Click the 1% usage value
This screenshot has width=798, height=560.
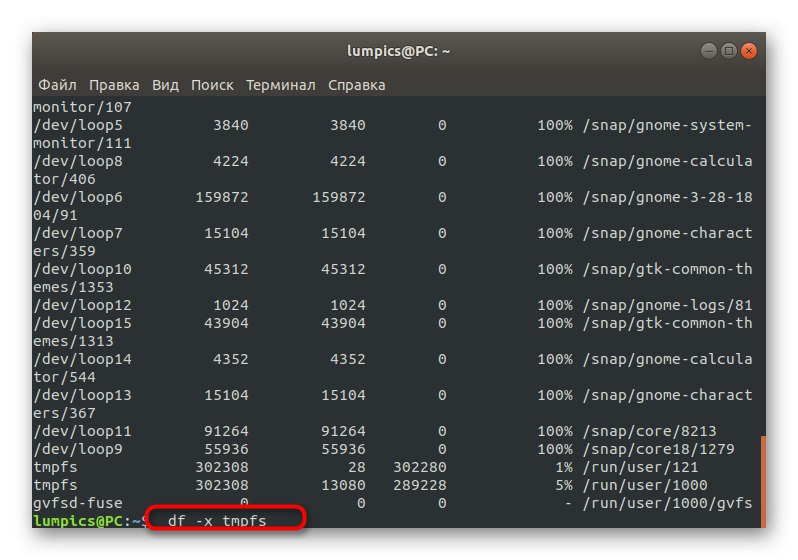click(x=564, y=467)
